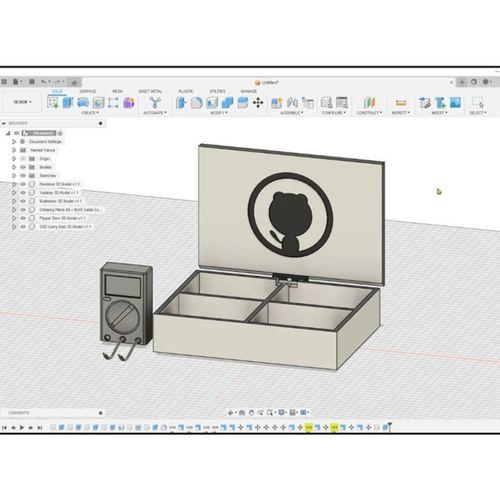Switch to the Utilities tab
The width and height of the screenshot is (500, 500).
pos(217,91)
